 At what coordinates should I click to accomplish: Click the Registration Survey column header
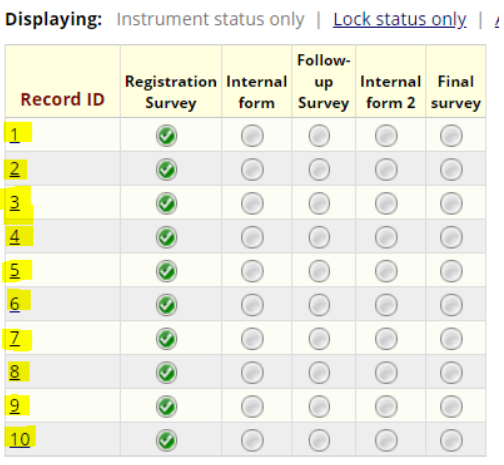tap(171, 92)
